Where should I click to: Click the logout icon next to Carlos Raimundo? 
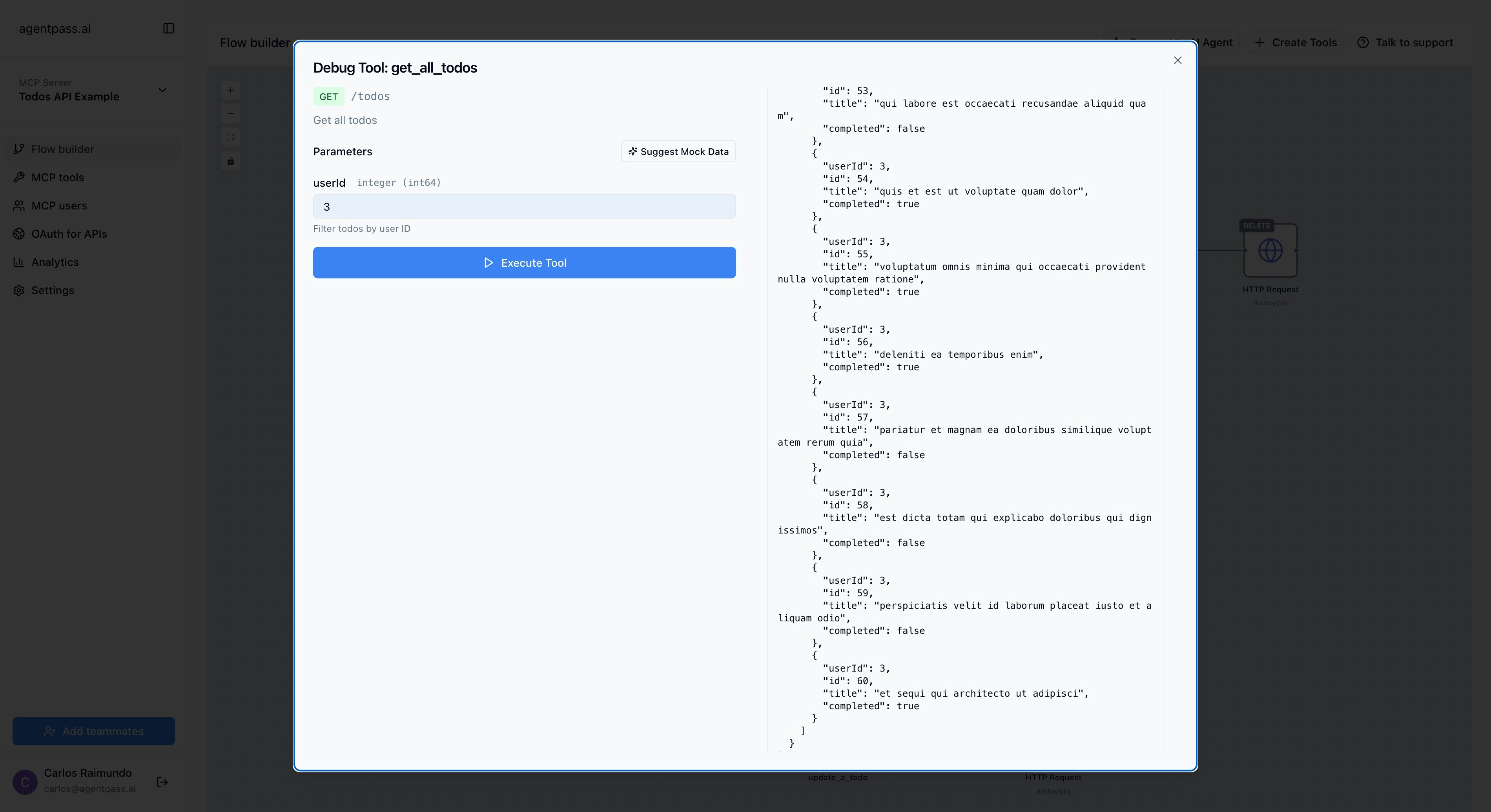pos(162,782)
